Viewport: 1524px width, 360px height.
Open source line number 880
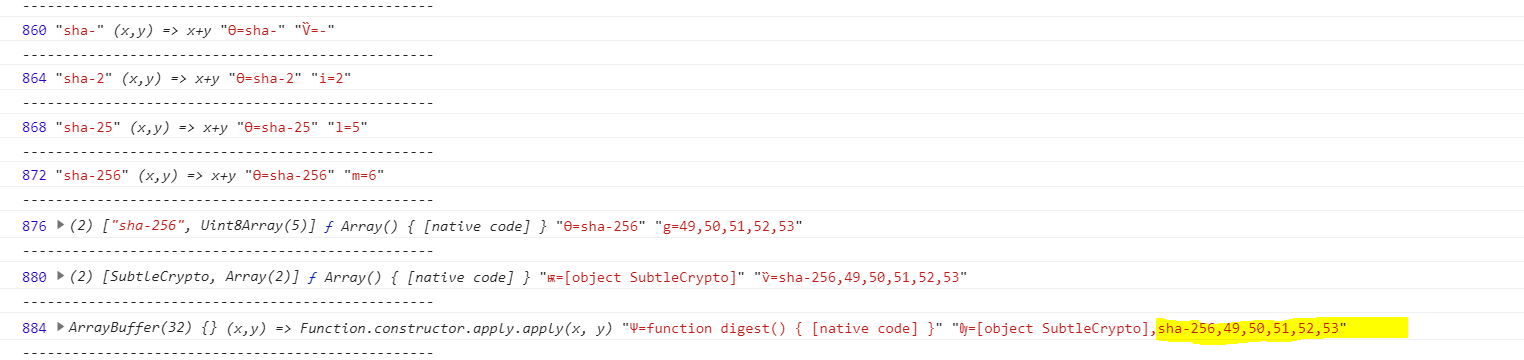34,277
